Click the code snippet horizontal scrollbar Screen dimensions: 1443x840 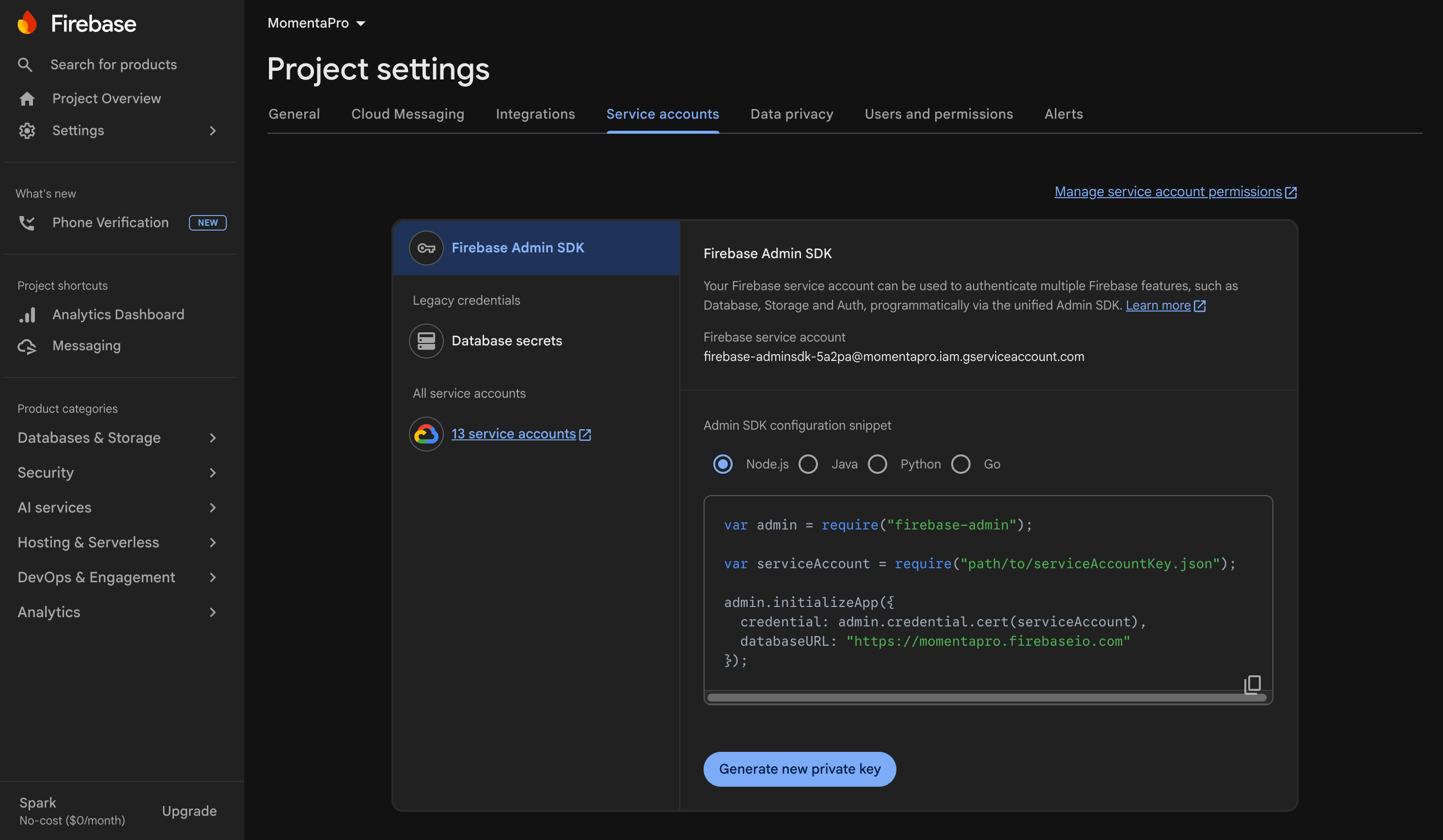click(x=987, y=698)
